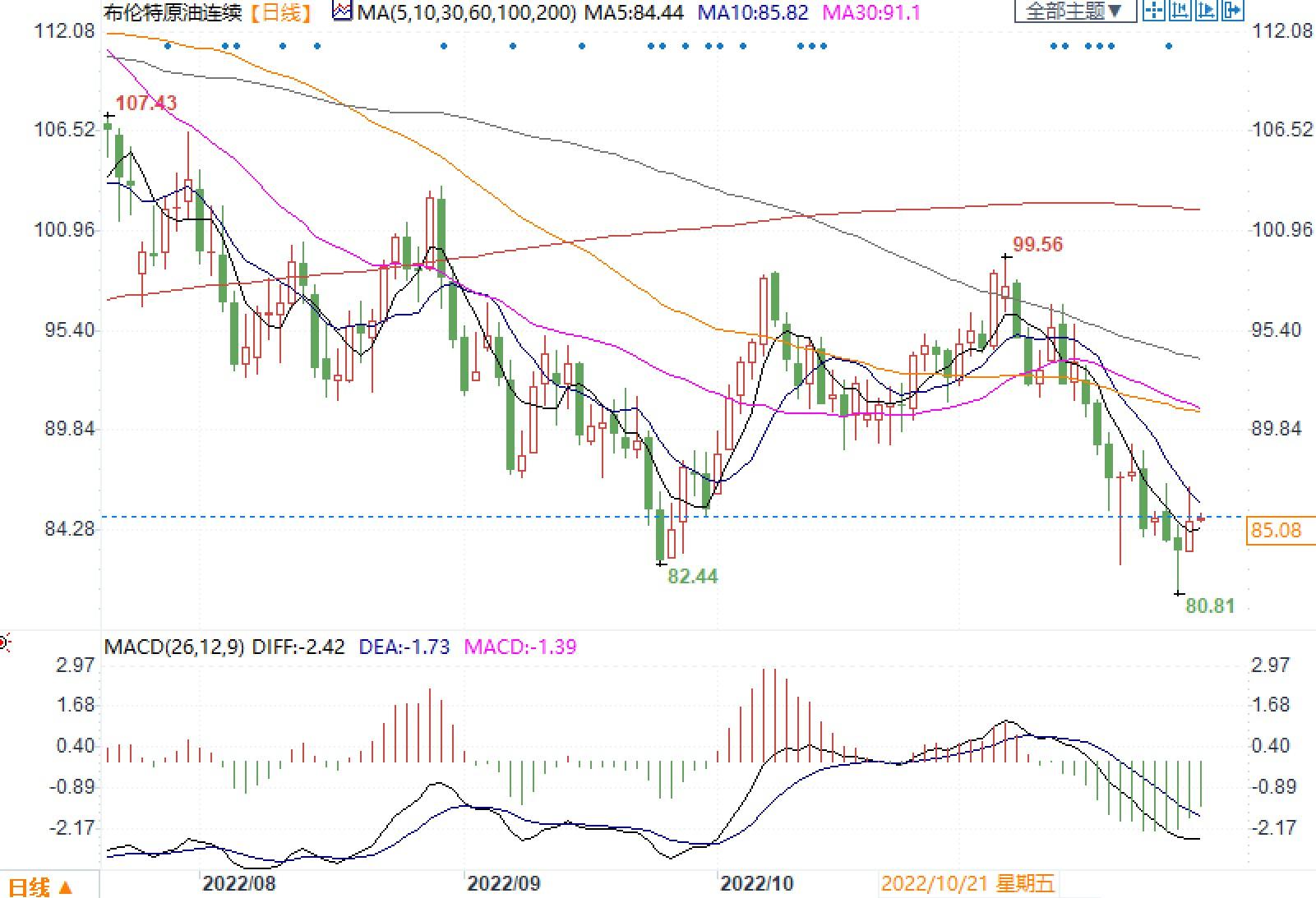Click the rightmost blue event dot

1169,46
